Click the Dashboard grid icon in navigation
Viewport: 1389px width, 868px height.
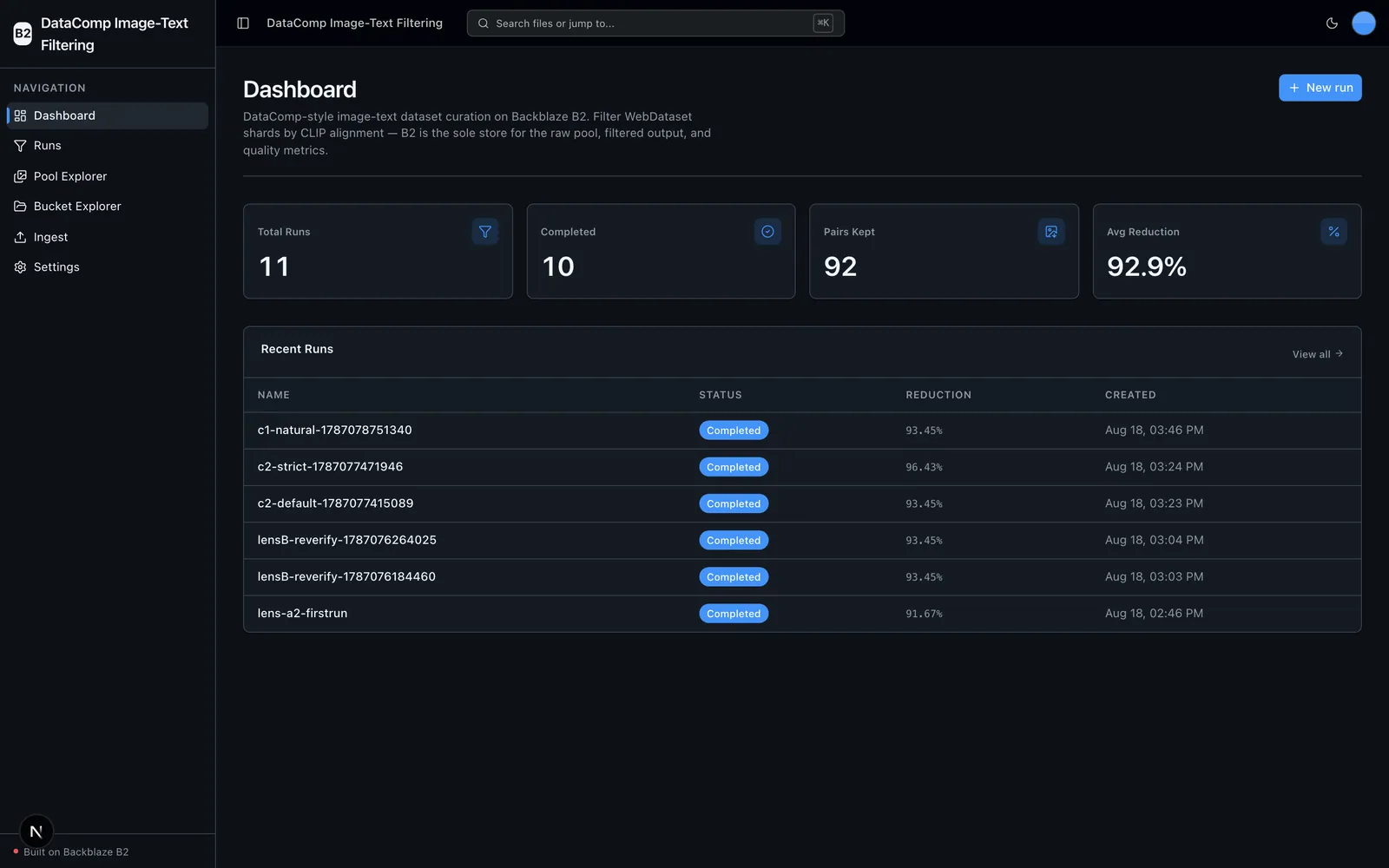[20, 115]
